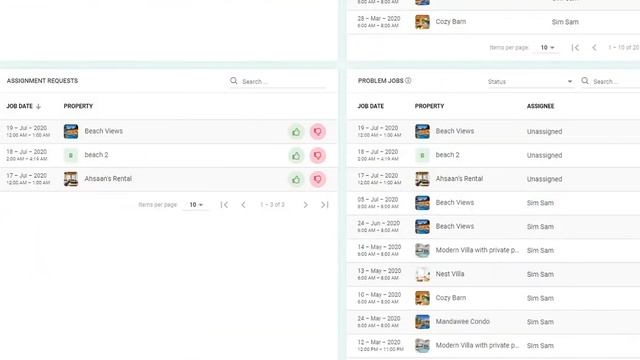Open Ahsaan's Rental thumbnail in Assignment Requests

71,179
